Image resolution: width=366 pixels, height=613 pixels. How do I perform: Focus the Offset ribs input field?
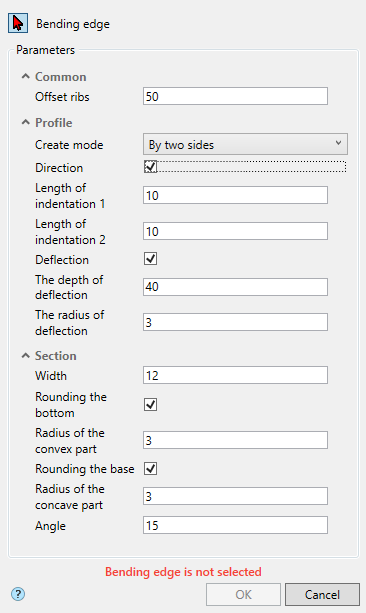tap(235, 96)
